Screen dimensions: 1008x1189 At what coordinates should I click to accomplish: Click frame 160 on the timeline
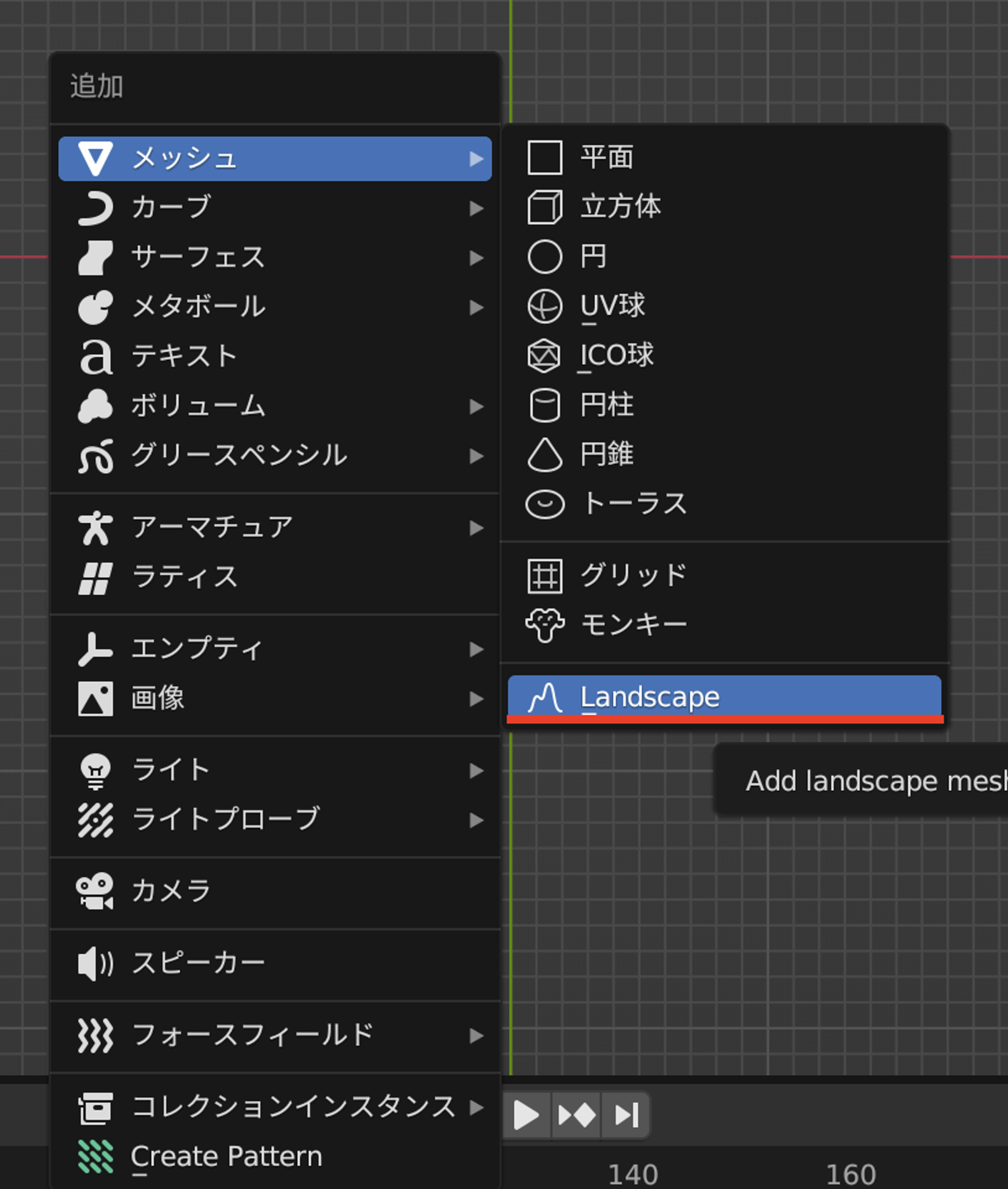pos(851,1175)
